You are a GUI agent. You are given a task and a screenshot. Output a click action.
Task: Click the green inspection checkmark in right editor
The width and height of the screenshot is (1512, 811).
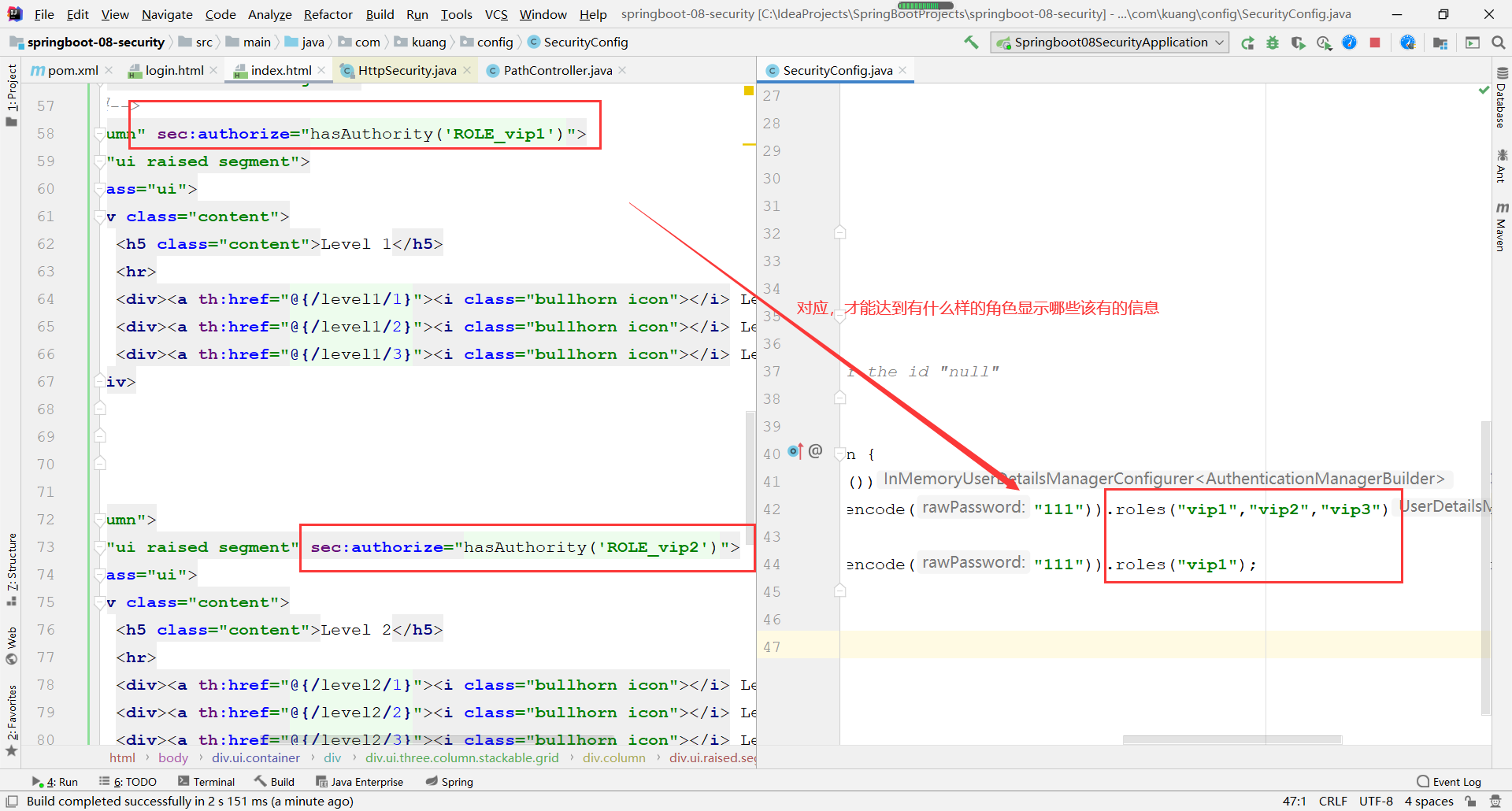[x=1484, y=91]
